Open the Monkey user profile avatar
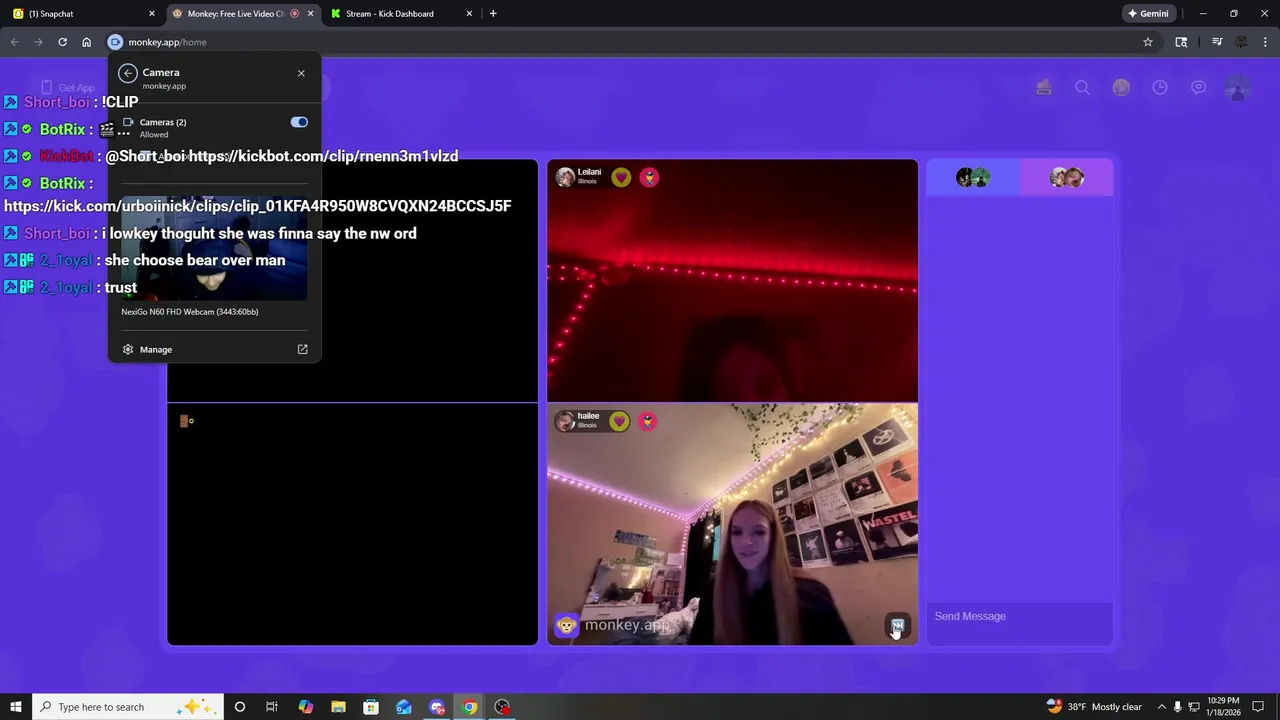The width and height of the screenshot is (1280, 720). (1238, 88)
